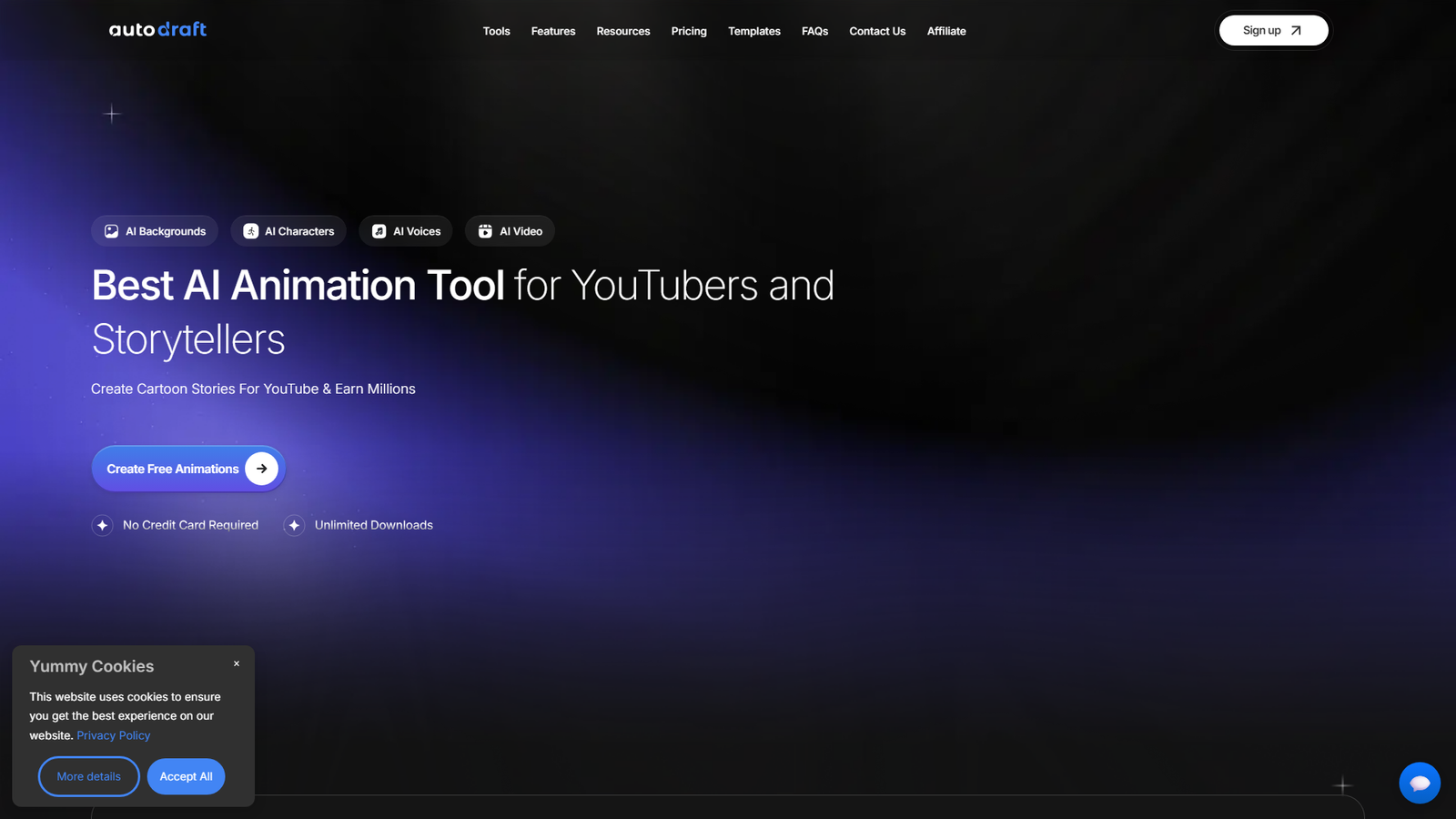Click the AI Characters figure icon
Screen dimensions: 1456x819
[x=251, y=231]
